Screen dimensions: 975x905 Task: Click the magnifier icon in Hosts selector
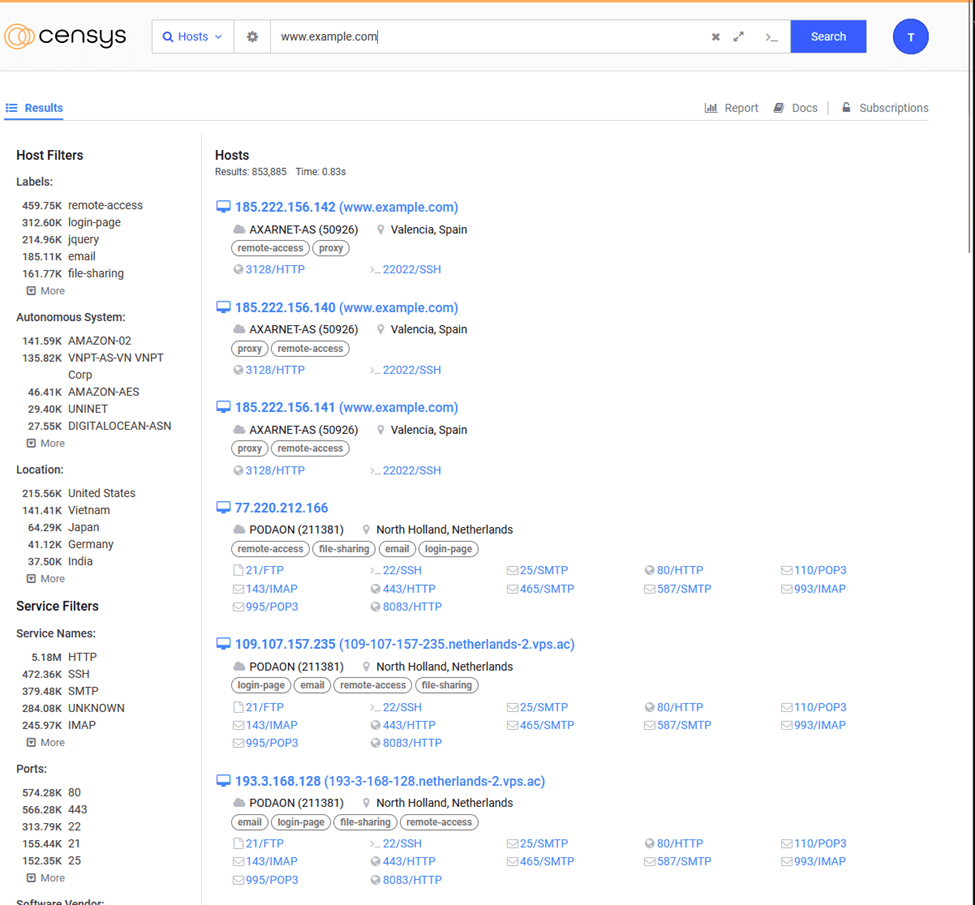(168, 37)
